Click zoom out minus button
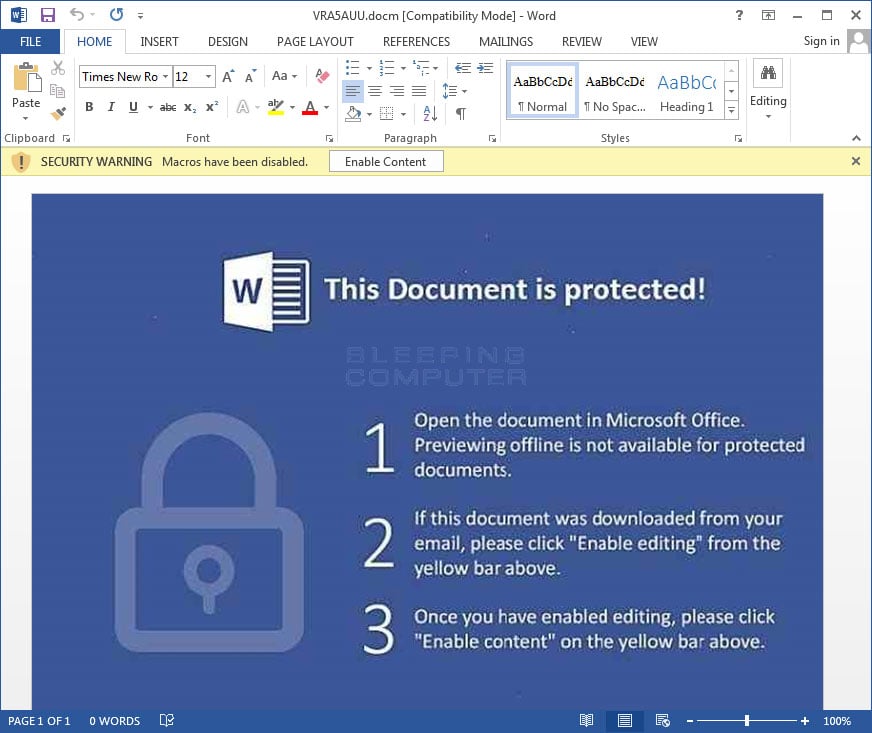 coord(690,721)
